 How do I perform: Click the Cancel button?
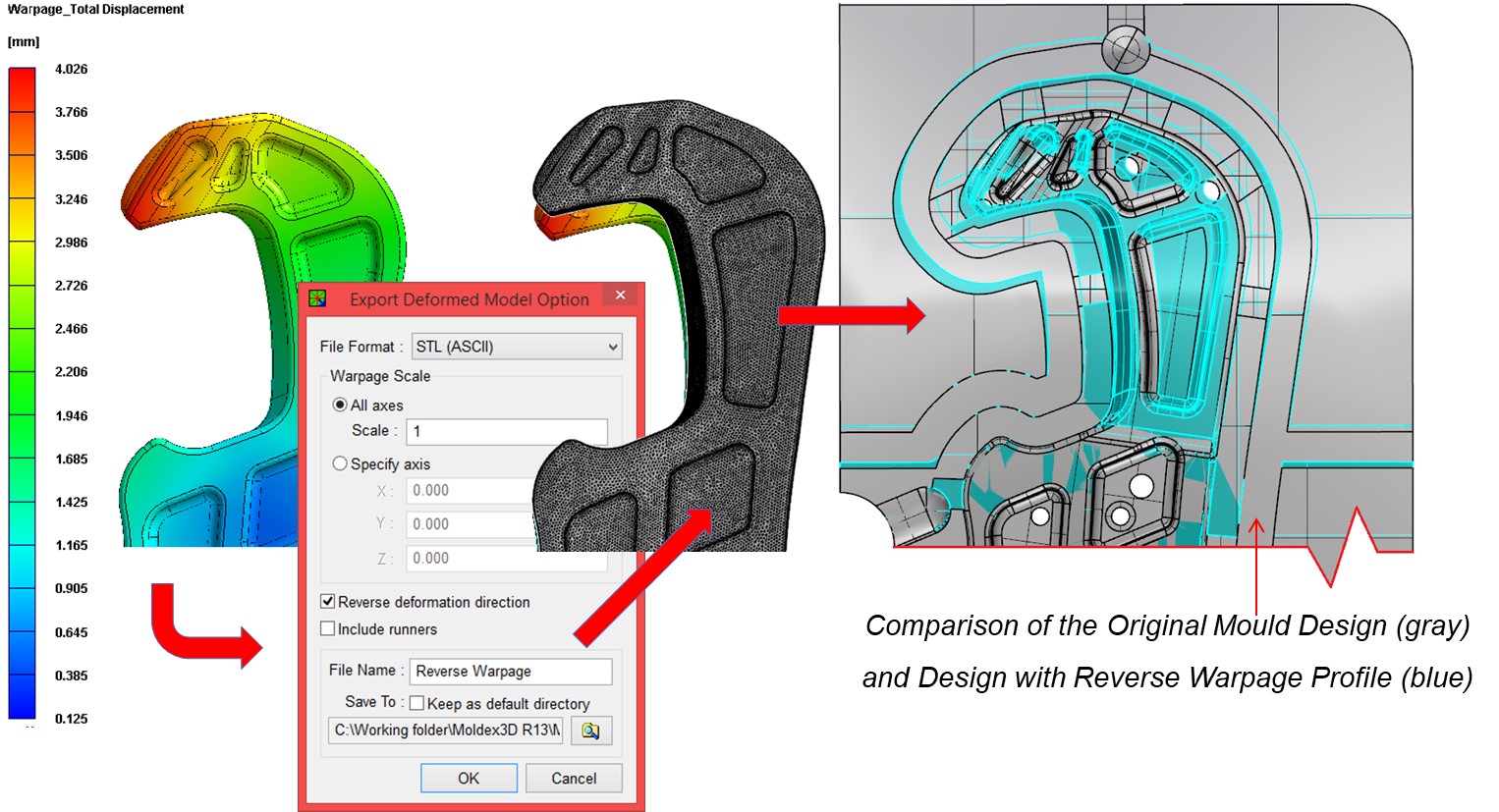(574, 778)
